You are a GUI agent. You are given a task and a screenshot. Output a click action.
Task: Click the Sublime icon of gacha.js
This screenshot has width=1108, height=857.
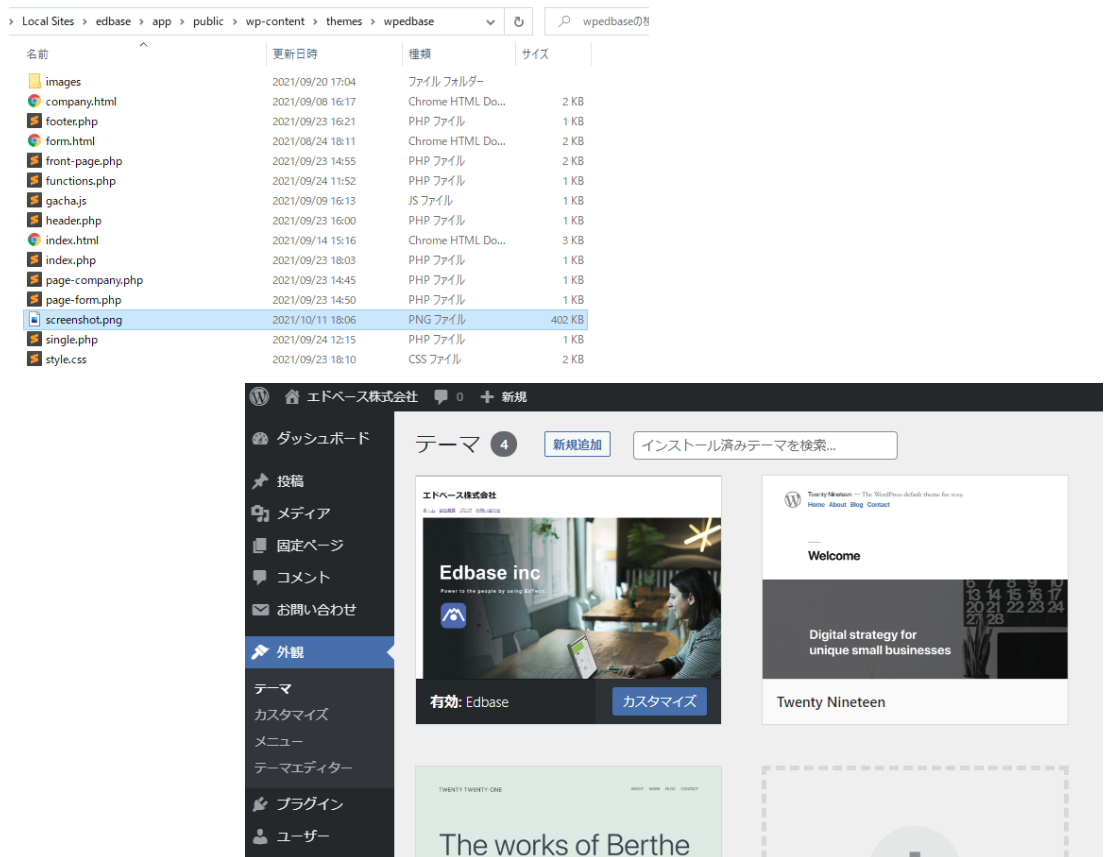pyautogui.click(x=34, y=200)
